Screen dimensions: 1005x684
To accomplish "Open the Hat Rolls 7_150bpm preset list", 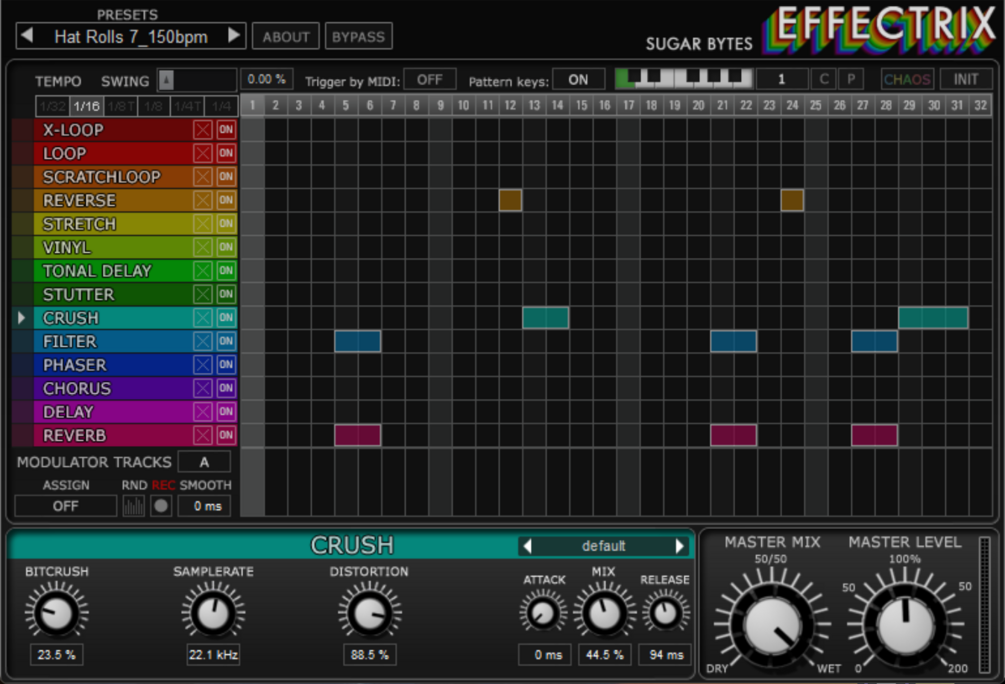I will pyautogui.click(x=131, y=37).
